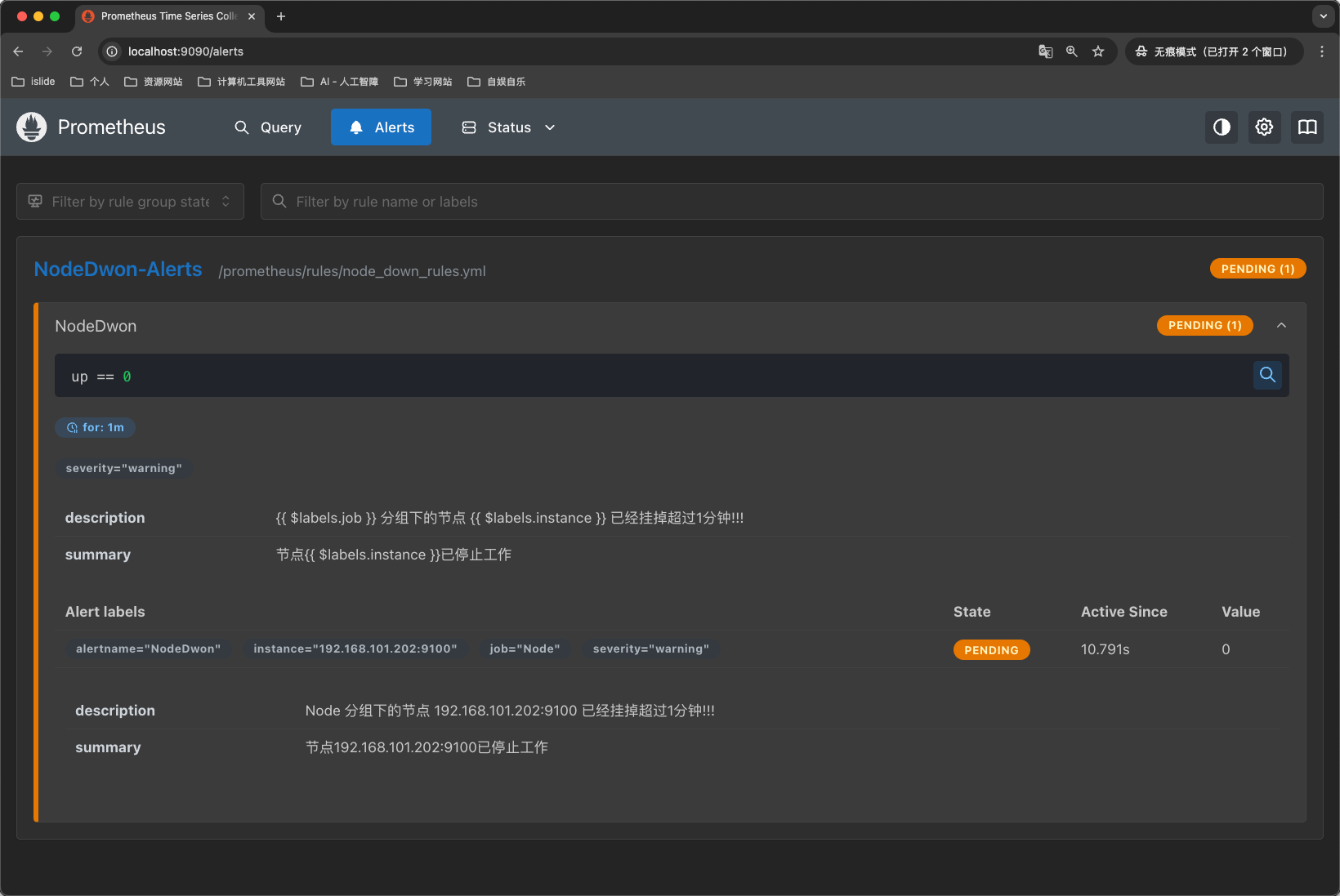
Task: Click the PENDING (1) badge
Action: [1257, 268]
